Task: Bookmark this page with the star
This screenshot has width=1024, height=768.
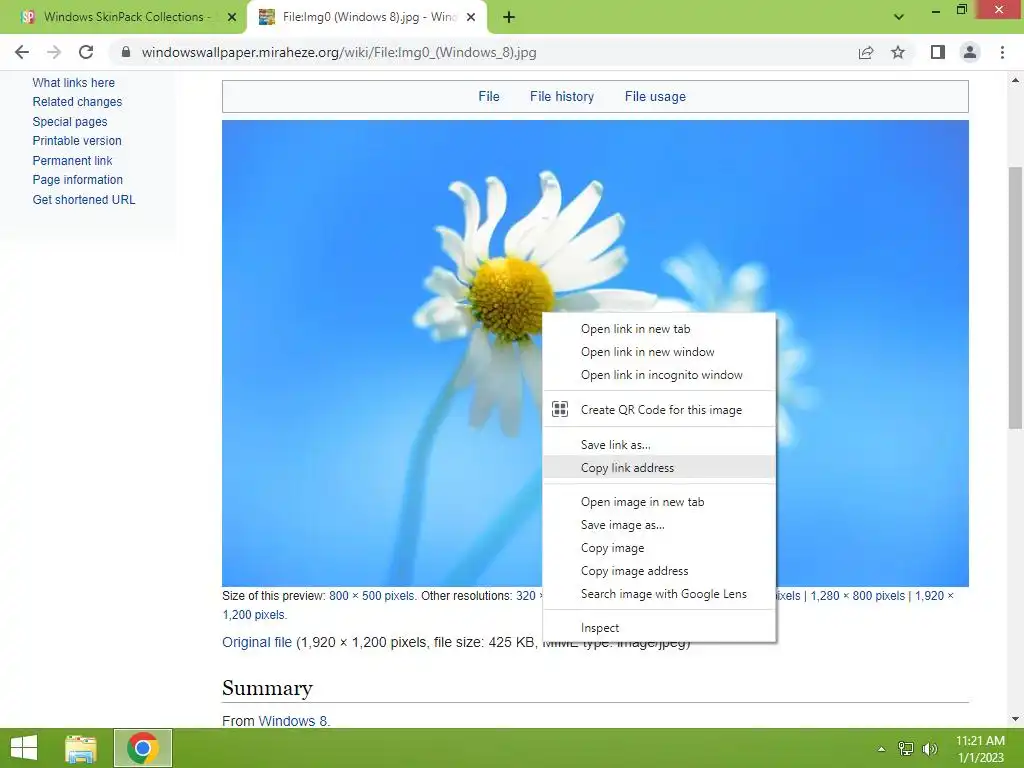Action: (x=898, y=52)
